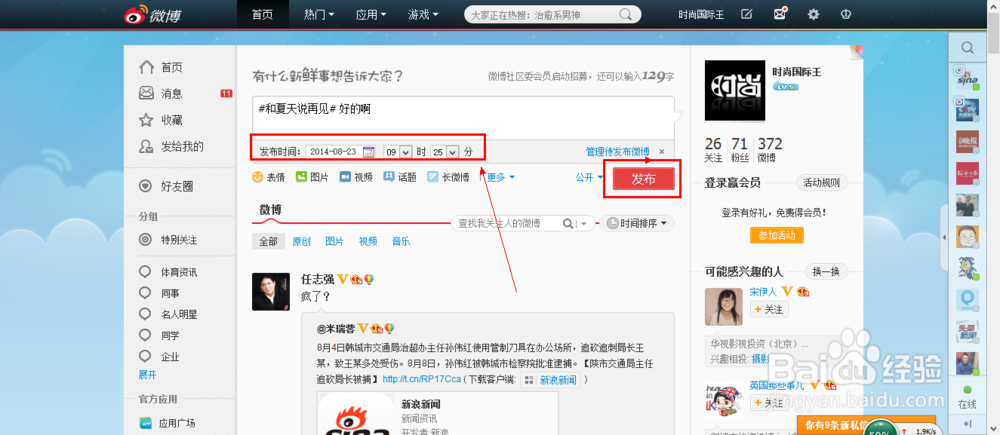Click in the post text box
Viewport: 1000px width, 435px height.
pos(463,118)
